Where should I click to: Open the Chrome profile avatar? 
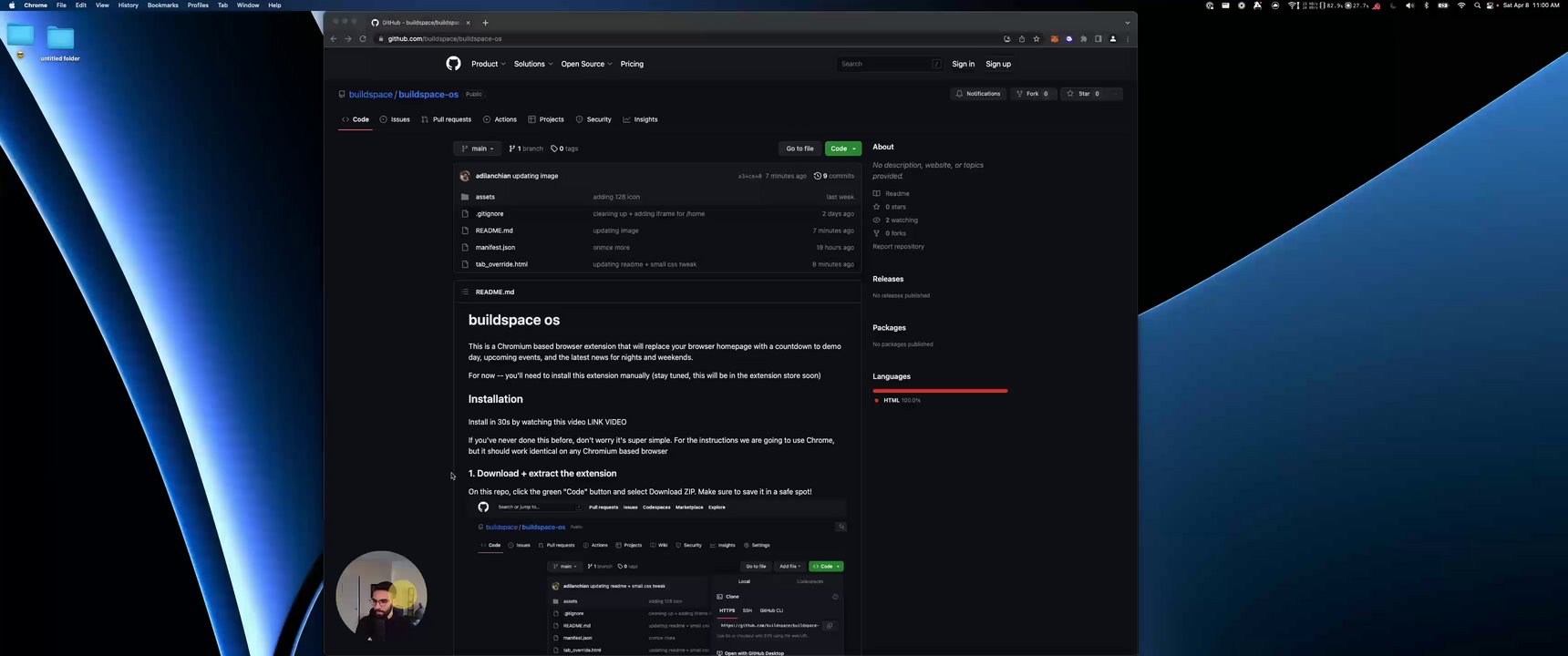click(1113, 39)
